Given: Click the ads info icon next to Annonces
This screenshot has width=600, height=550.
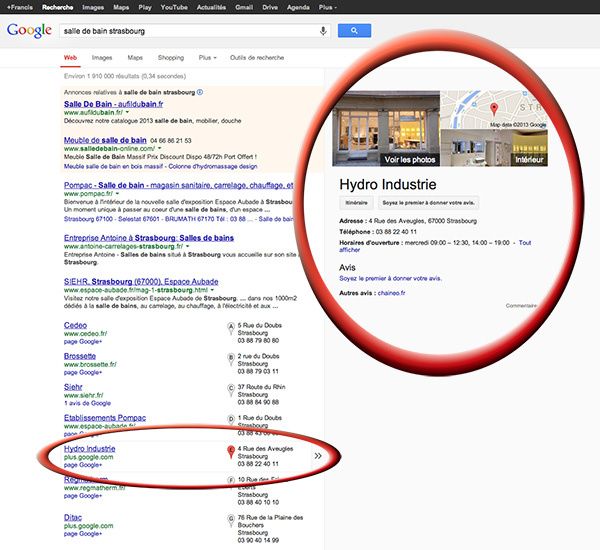Looking at the screenshot, I should tap(200, 92).
